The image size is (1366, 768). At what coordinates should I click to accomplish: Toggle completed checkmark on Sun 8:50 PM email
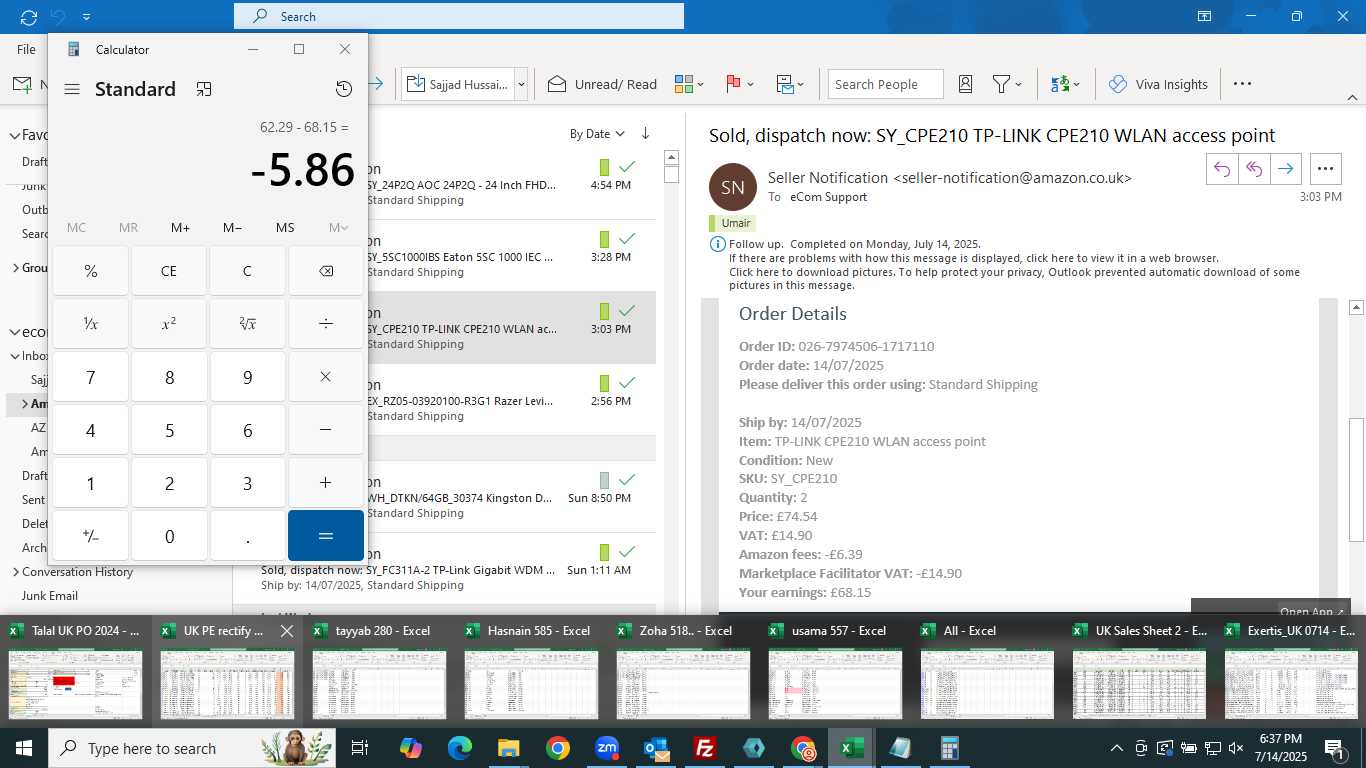[x=627, y=480]
